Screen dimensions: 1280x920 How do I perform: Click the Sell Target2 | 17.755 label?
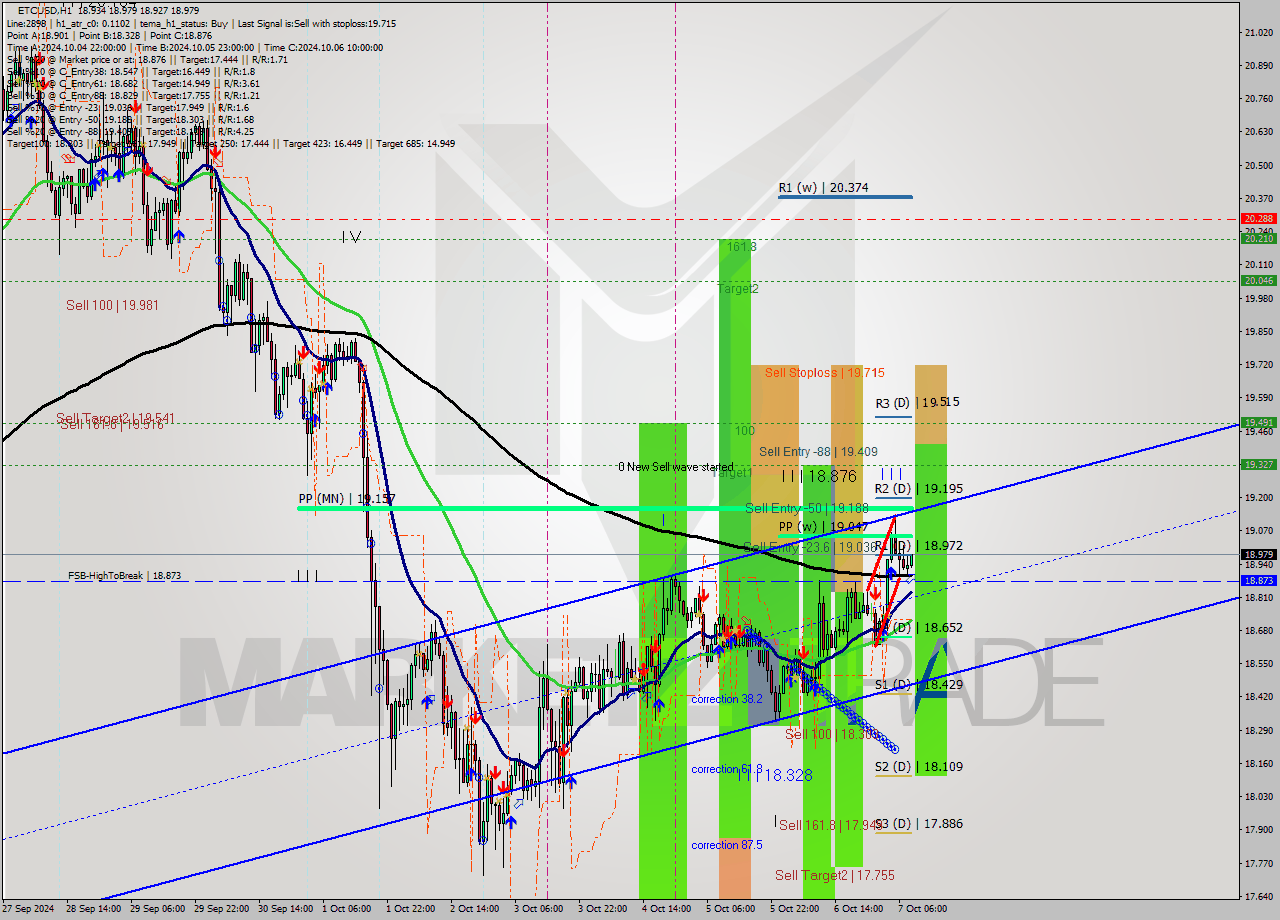[835, 874]
